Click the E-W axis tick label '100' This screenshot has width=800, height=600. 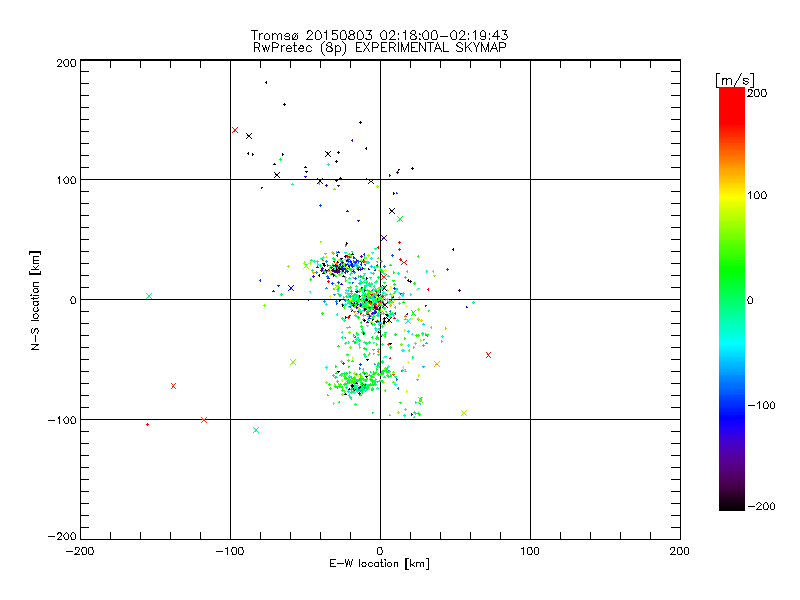(x=530, y=551)
